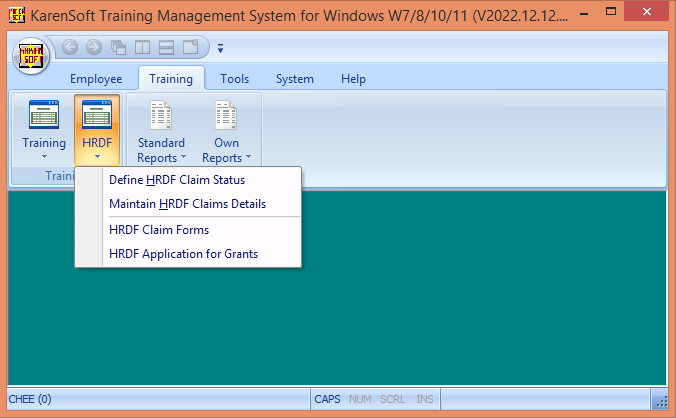This screenshot has width=676, height=418.
Task: Open the Training ribbon button
Action: point(44,130)
